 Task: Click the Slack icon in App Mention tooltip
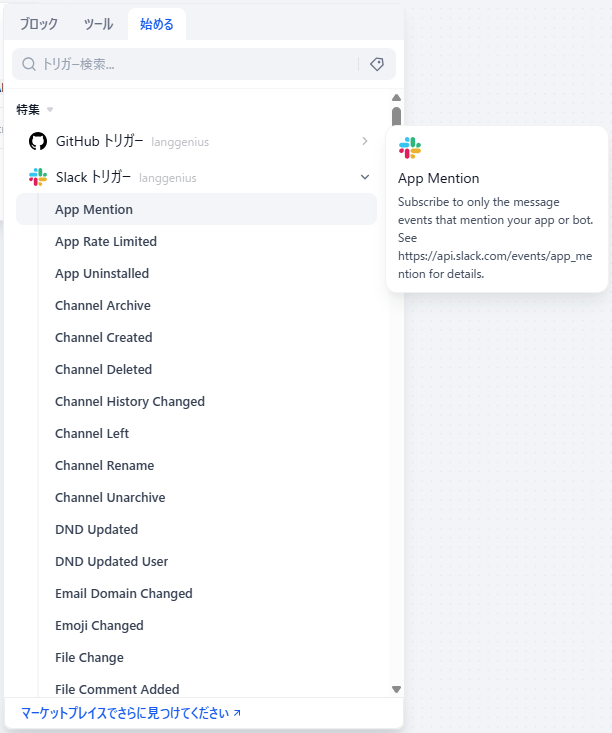[410, 148]
